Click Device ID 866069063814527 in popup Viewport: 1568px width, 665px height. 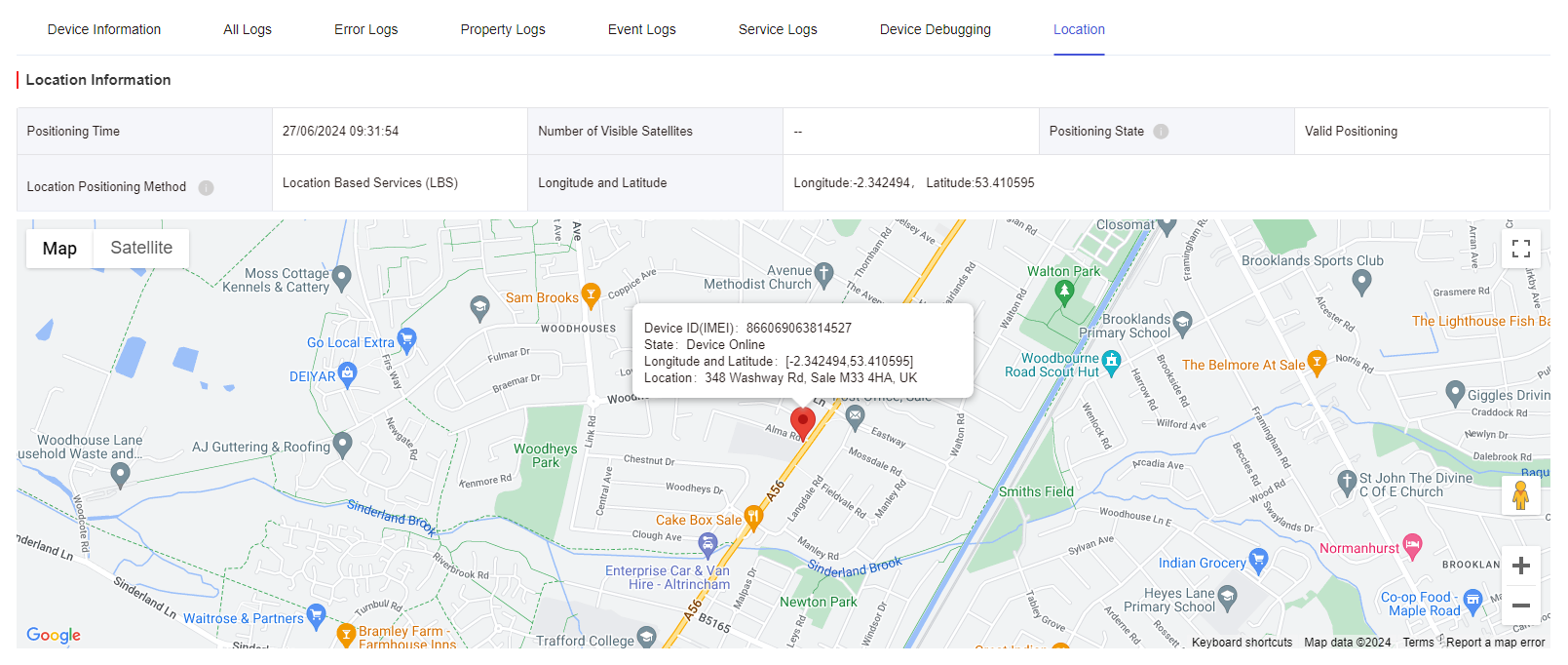tap(799, 329)
